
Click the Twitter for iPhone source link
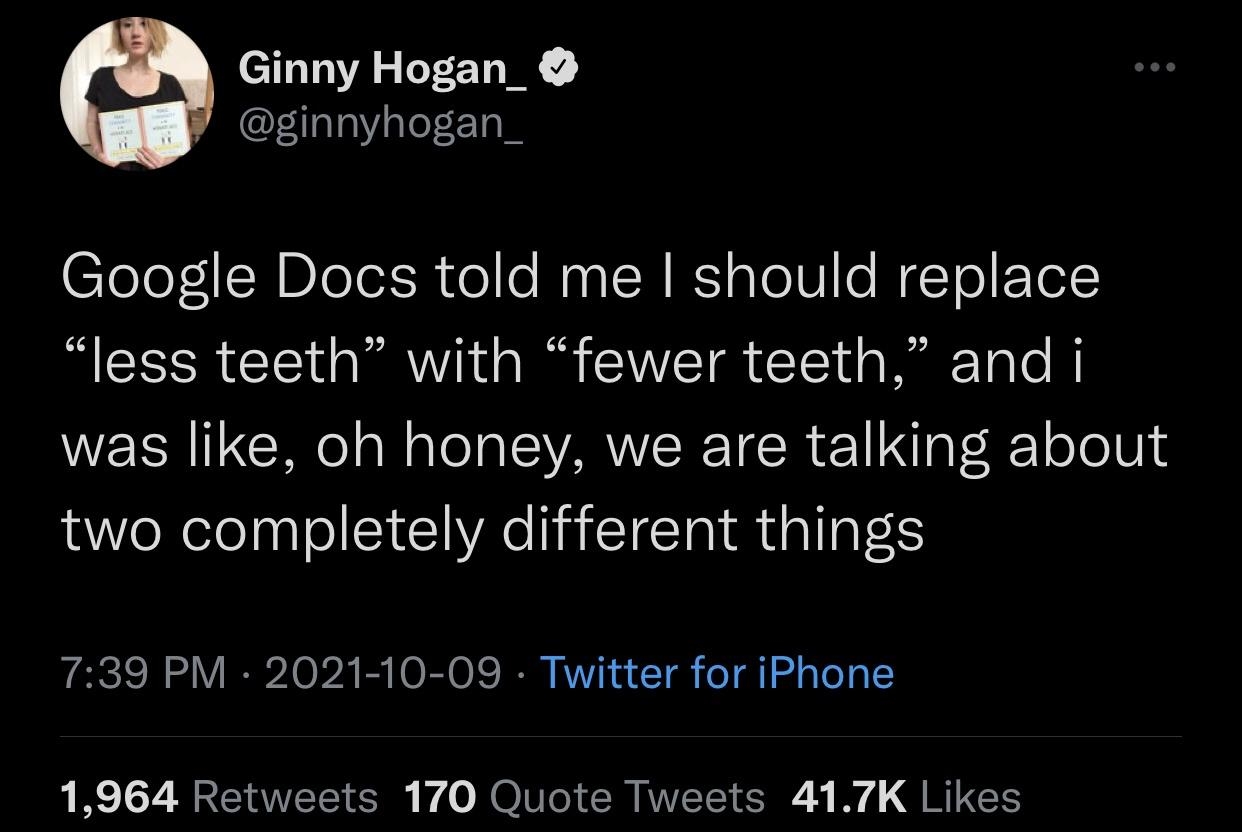click(716, 673)
